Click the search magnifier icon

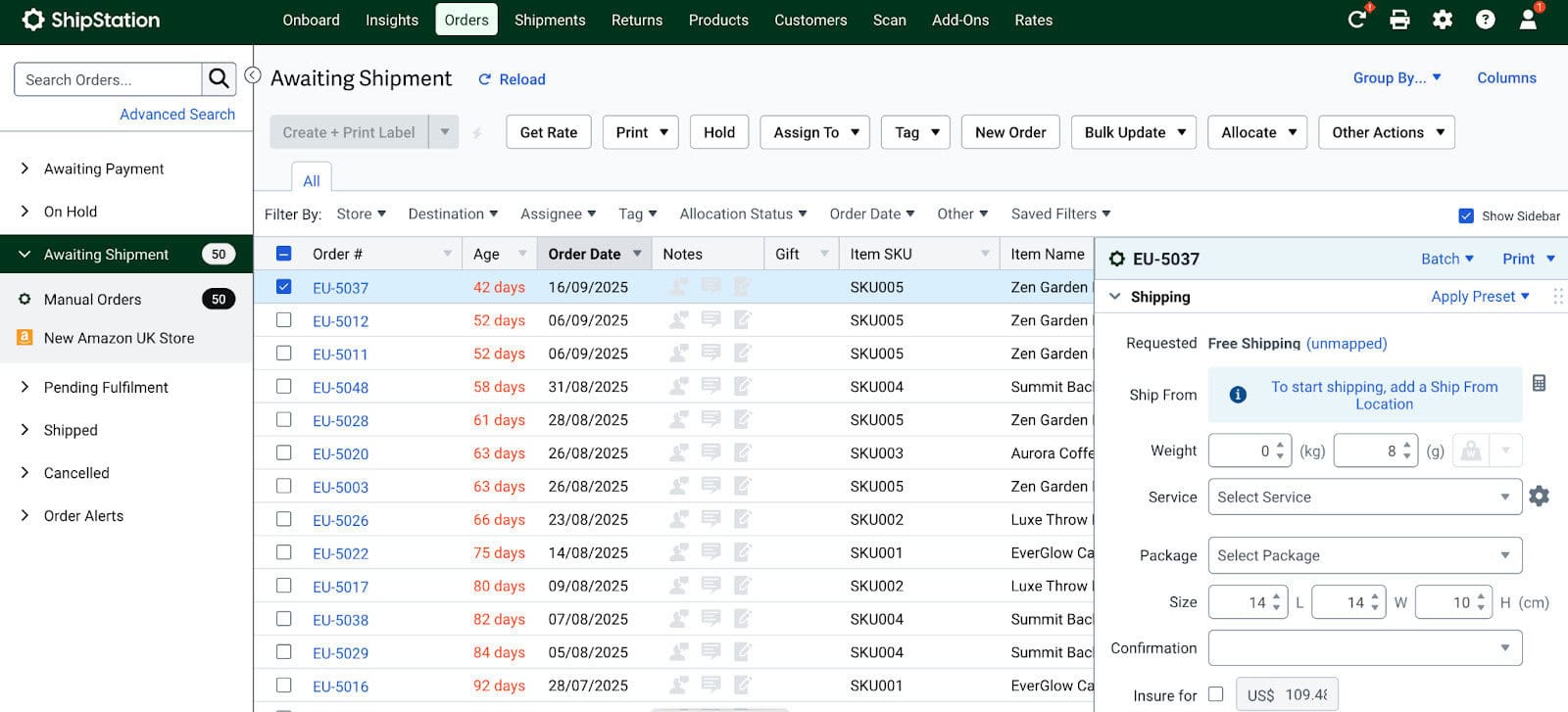click(x=219, y=79)
